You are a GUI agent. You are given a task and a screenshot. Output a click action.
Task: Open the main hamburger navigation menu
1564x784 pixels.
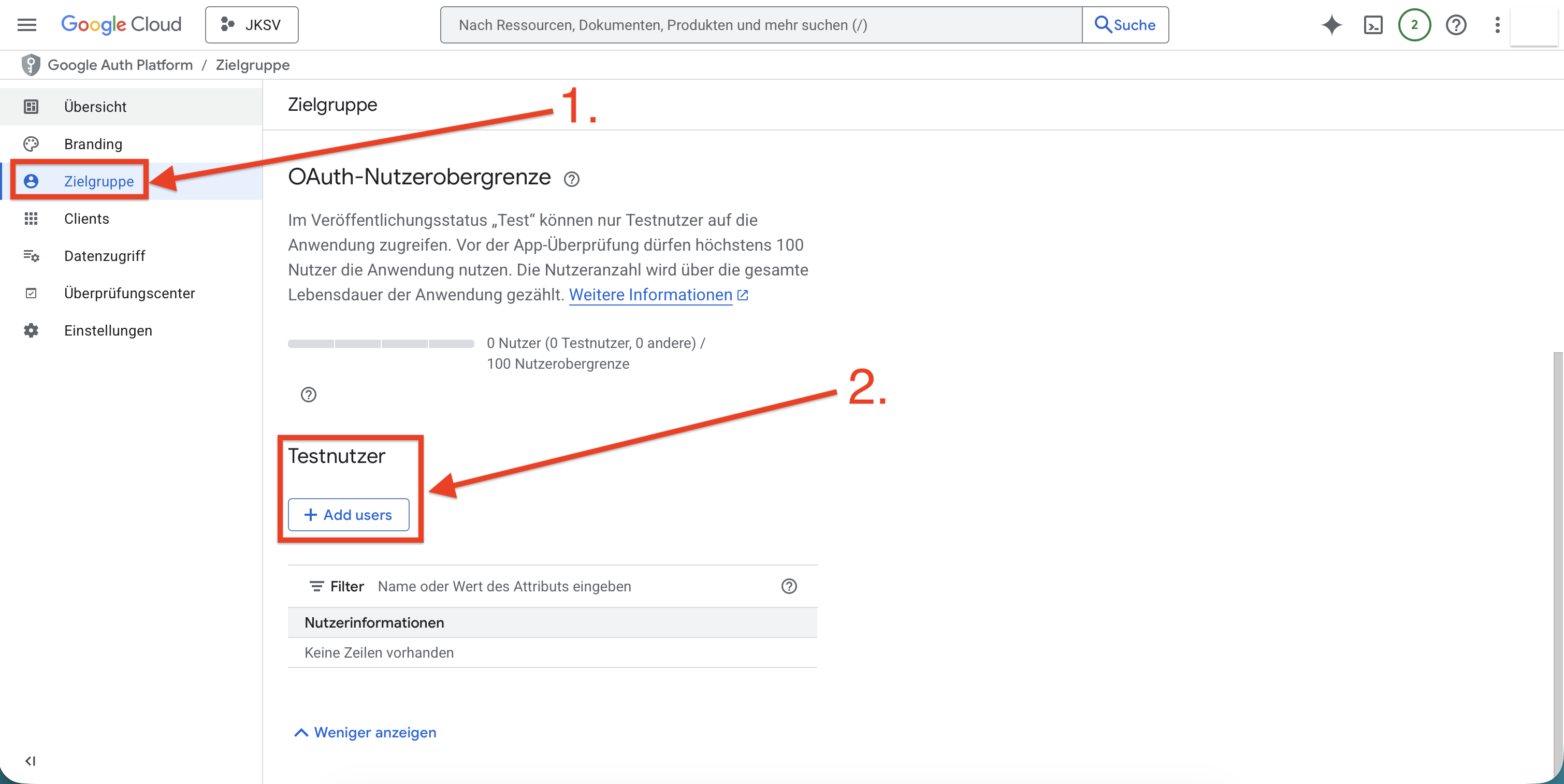point(27,25)
